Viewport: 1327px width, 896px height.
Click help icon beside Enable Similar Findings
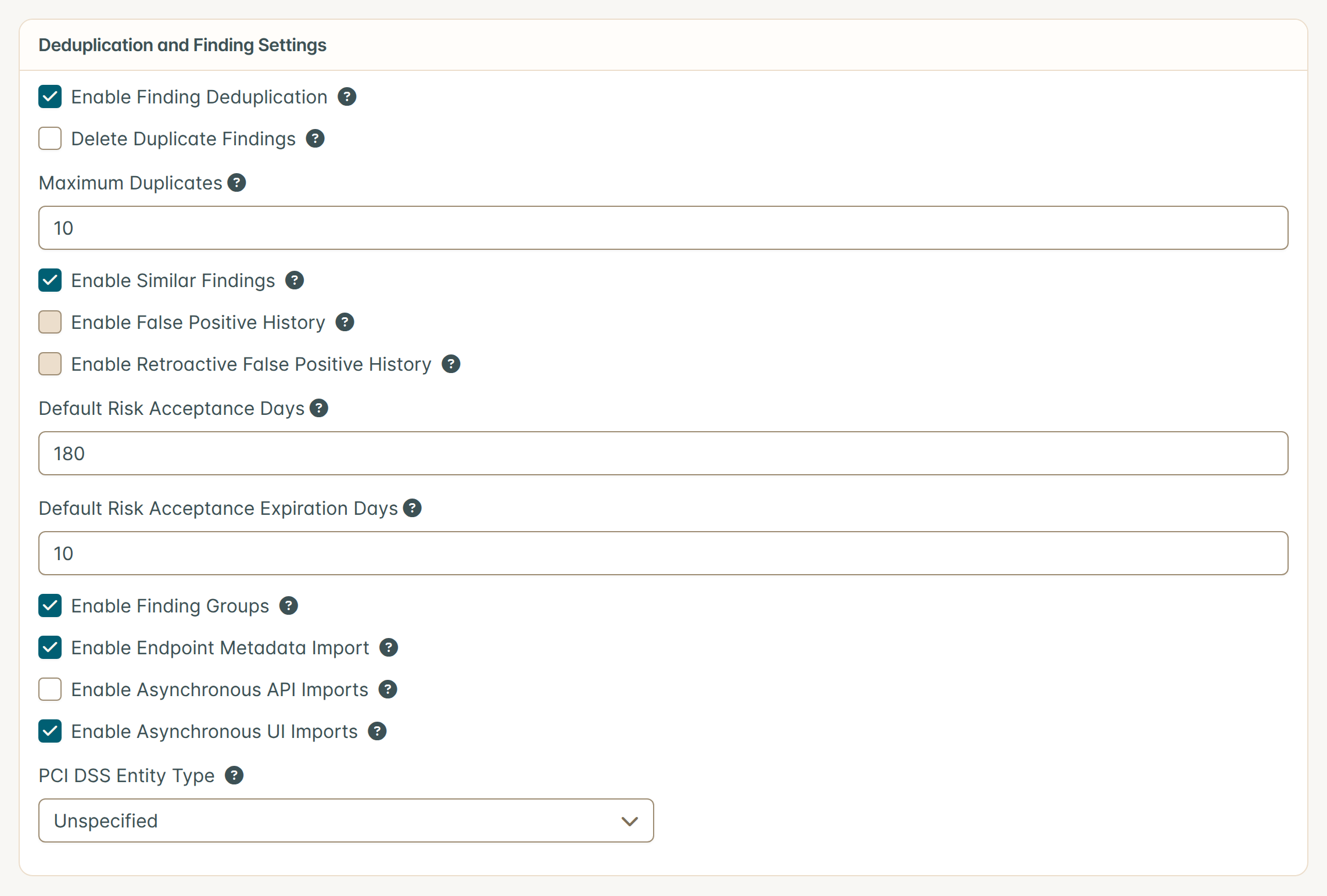point(295,280)
